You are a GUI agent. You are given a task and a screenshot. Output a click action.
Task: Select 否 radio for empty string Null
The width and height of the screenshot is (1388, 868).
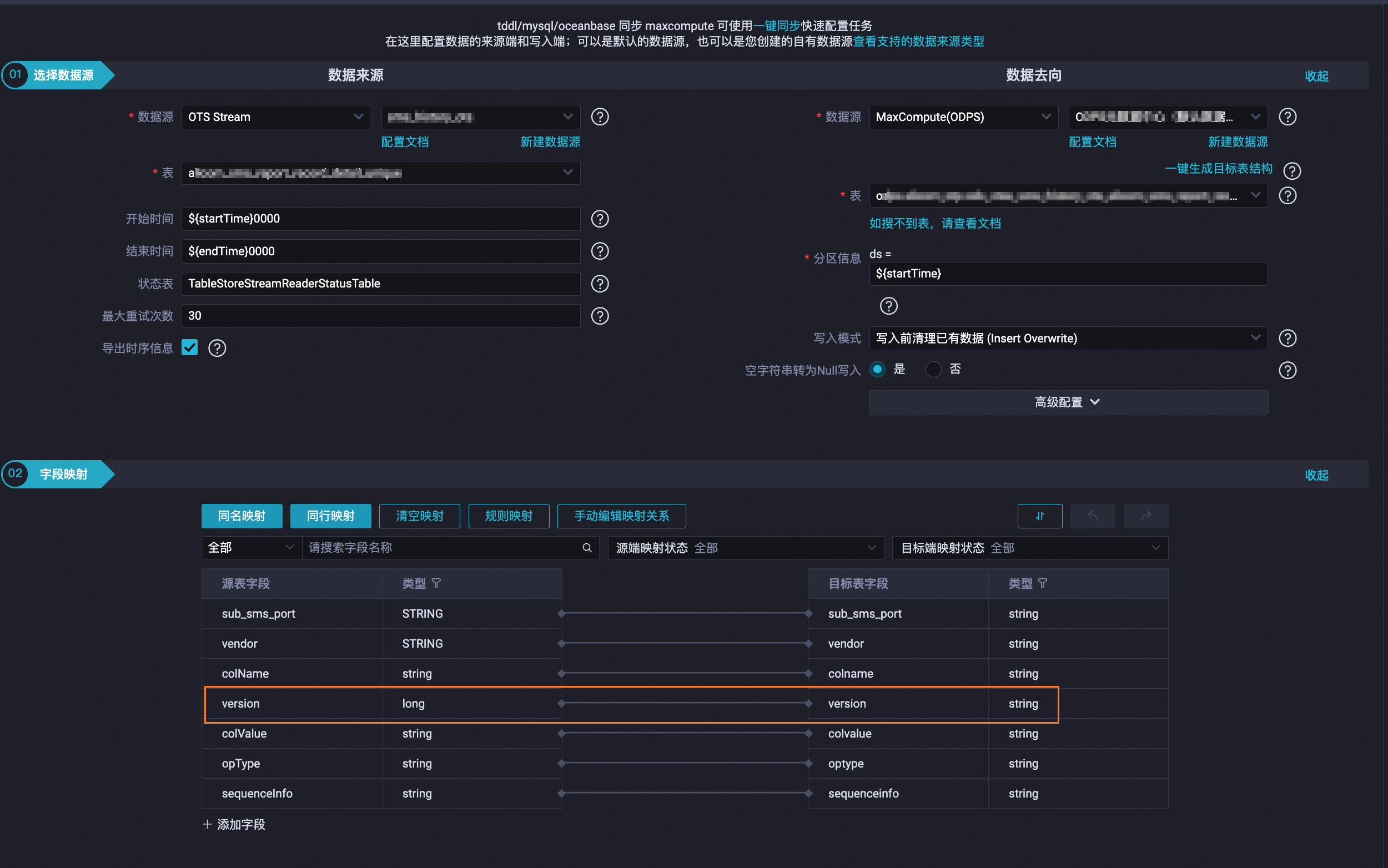[933, 369]
